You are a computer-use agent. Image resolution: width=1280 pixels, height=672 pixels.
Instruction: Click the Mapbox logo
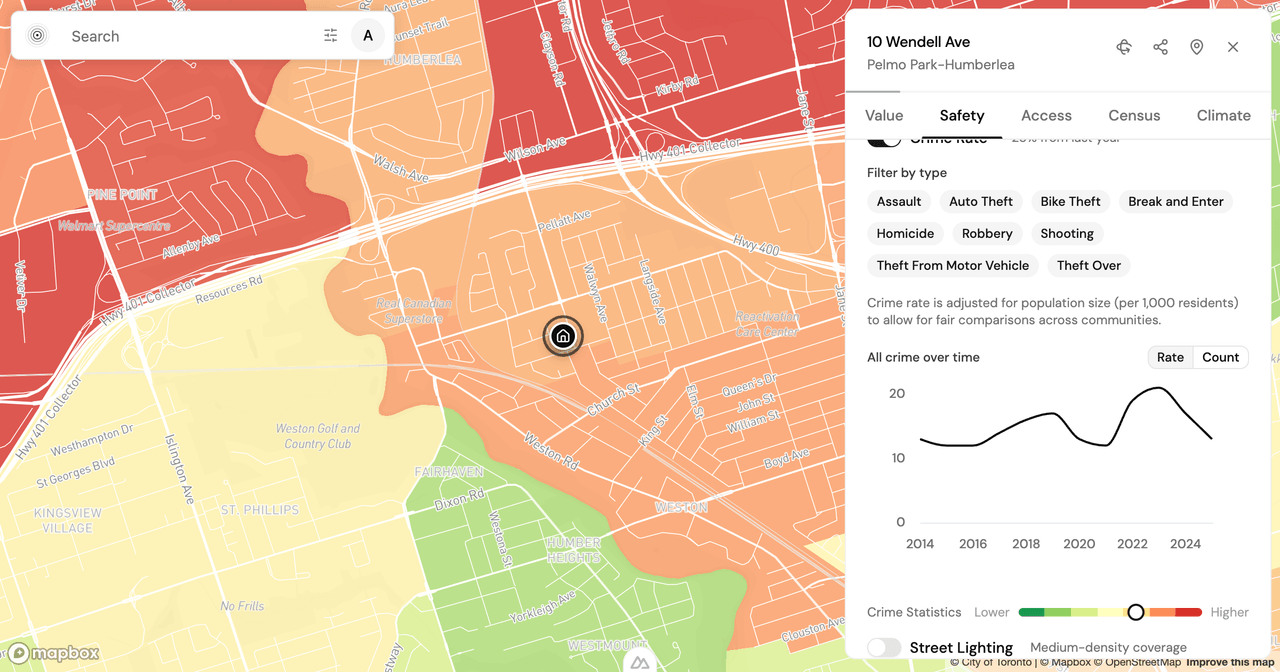55,653
